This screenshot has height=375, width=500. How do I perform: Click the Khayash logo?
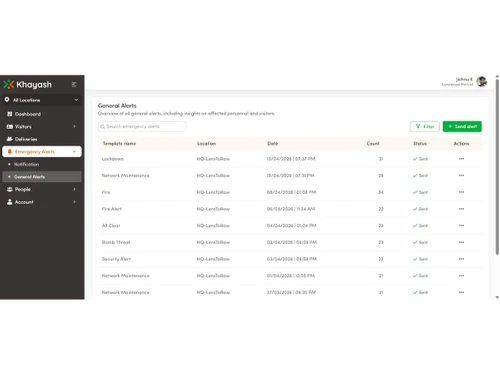click(28, 85)
